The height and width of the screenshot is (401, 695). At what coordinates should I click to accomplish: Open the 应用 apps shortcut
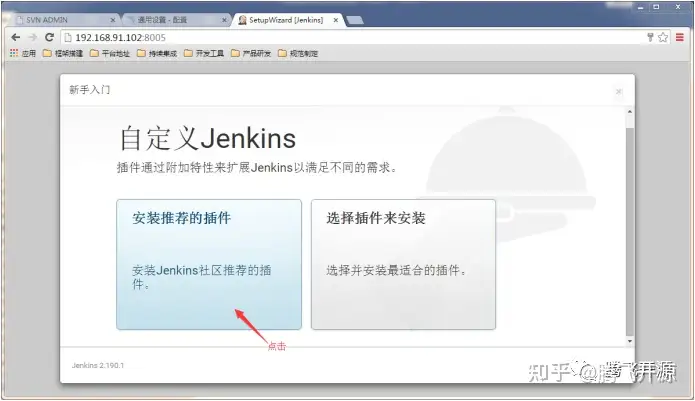pyautogui.click(x=23, y=53)
